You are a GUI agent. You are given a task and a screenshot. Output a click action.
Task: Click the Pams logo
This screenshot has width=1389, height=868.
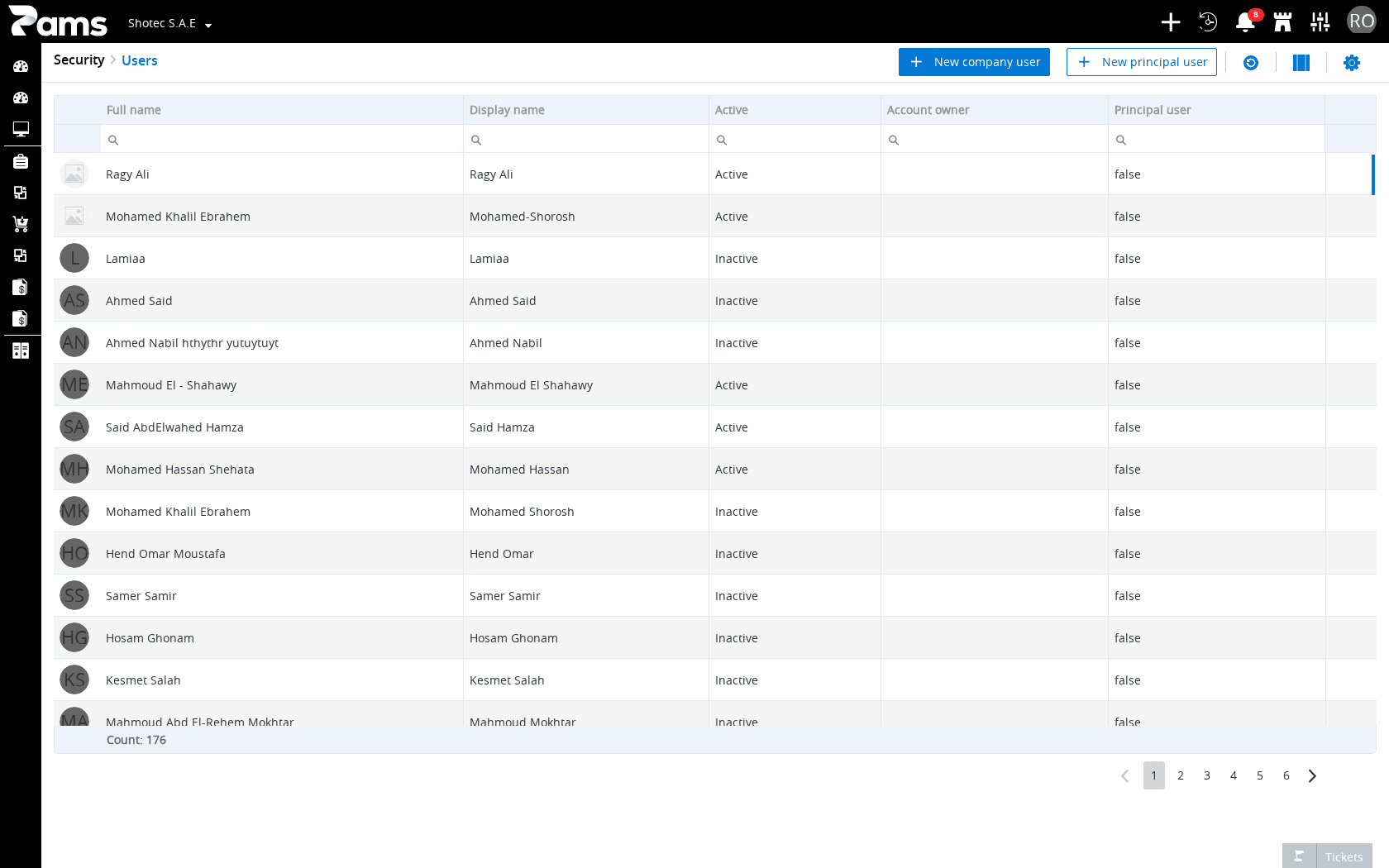click(58, 21)
